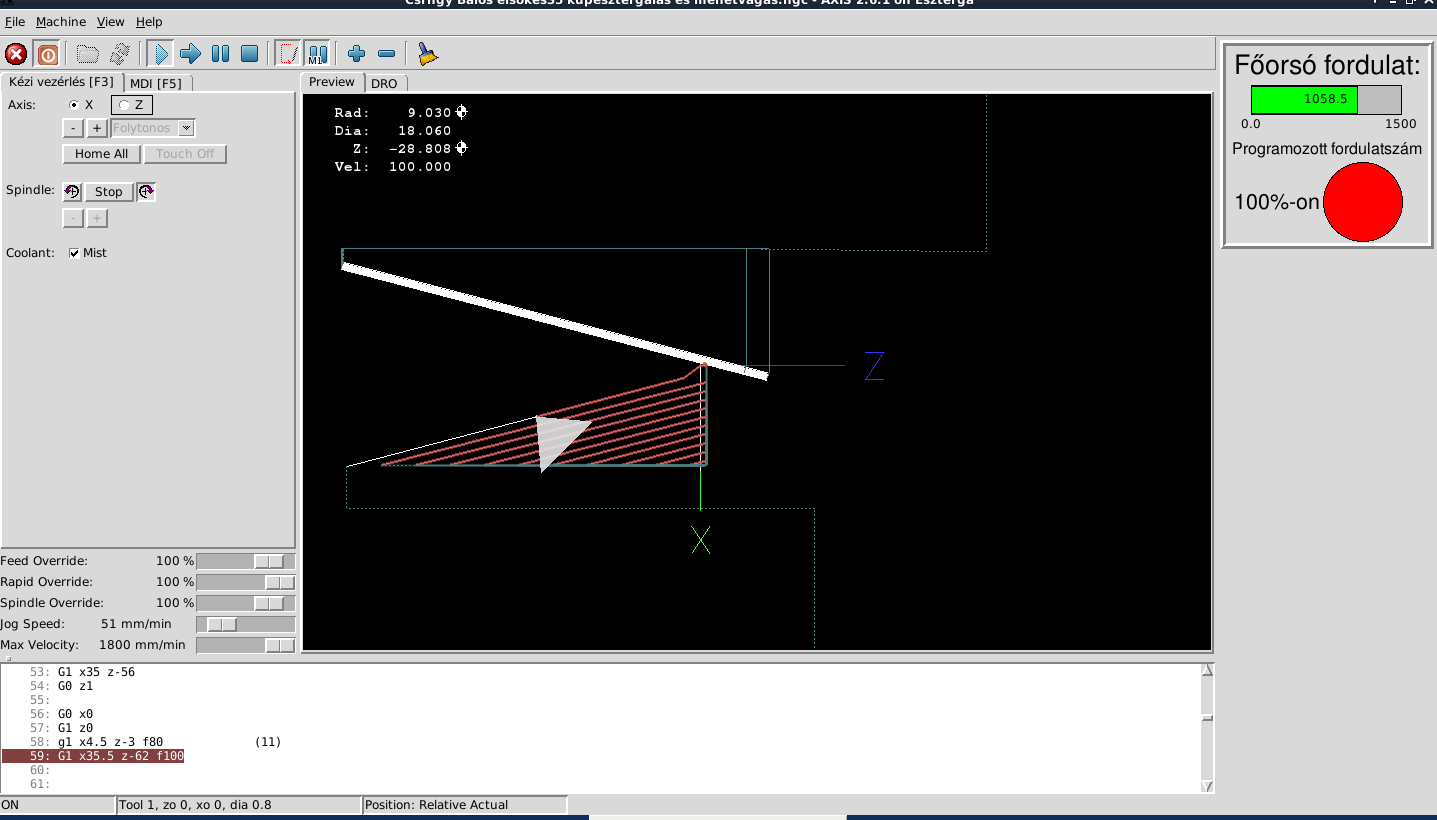
Task: Uncheck the Mist coolant checkbox
Action: coord(74,253)
